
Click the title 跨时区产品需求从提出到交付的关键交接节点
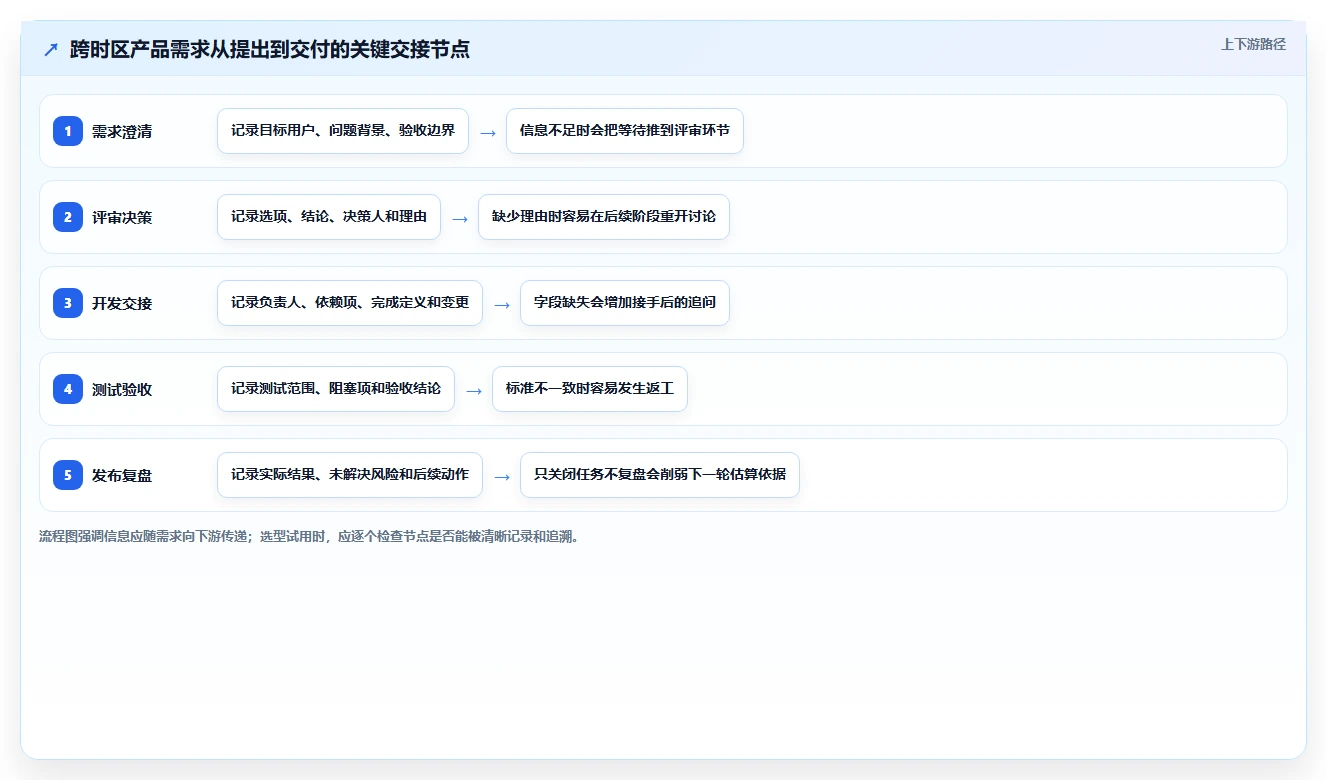click(270, 49)
